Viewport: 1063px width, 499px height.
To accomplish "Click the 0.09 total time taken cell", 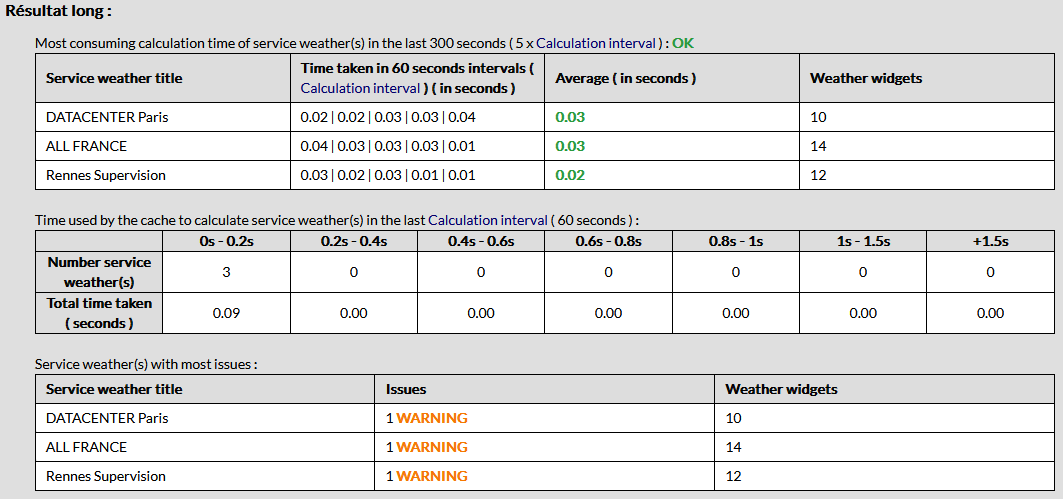I will coord(226,313).
